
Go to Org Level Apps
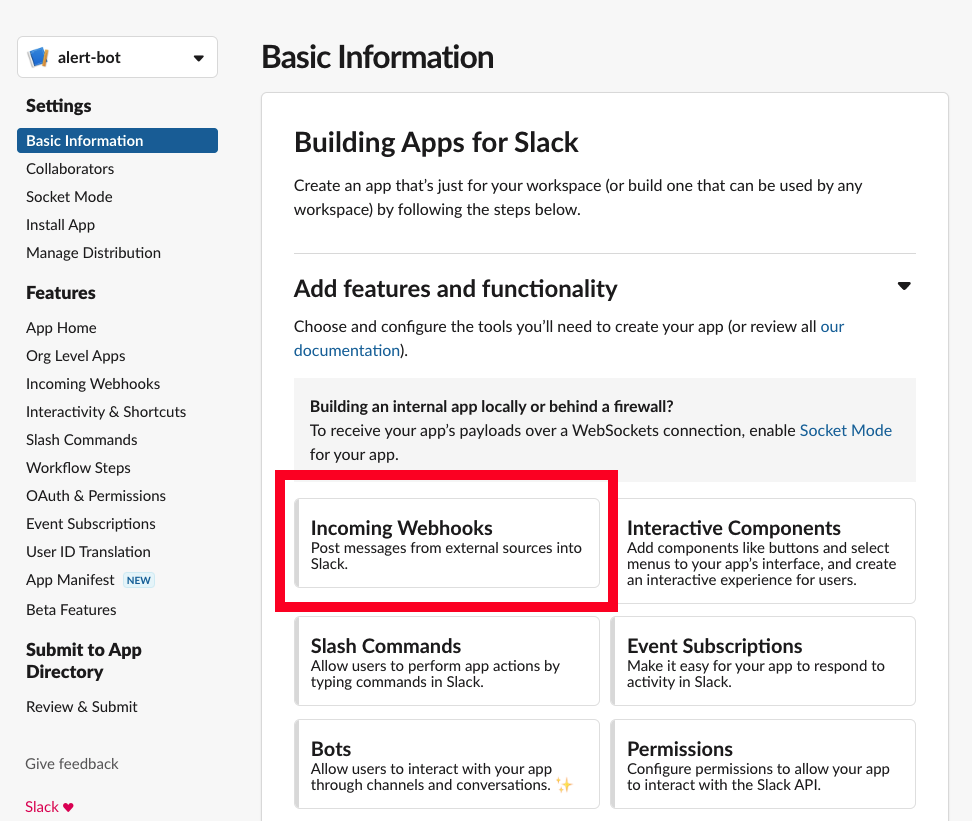[x=76, y=355]
